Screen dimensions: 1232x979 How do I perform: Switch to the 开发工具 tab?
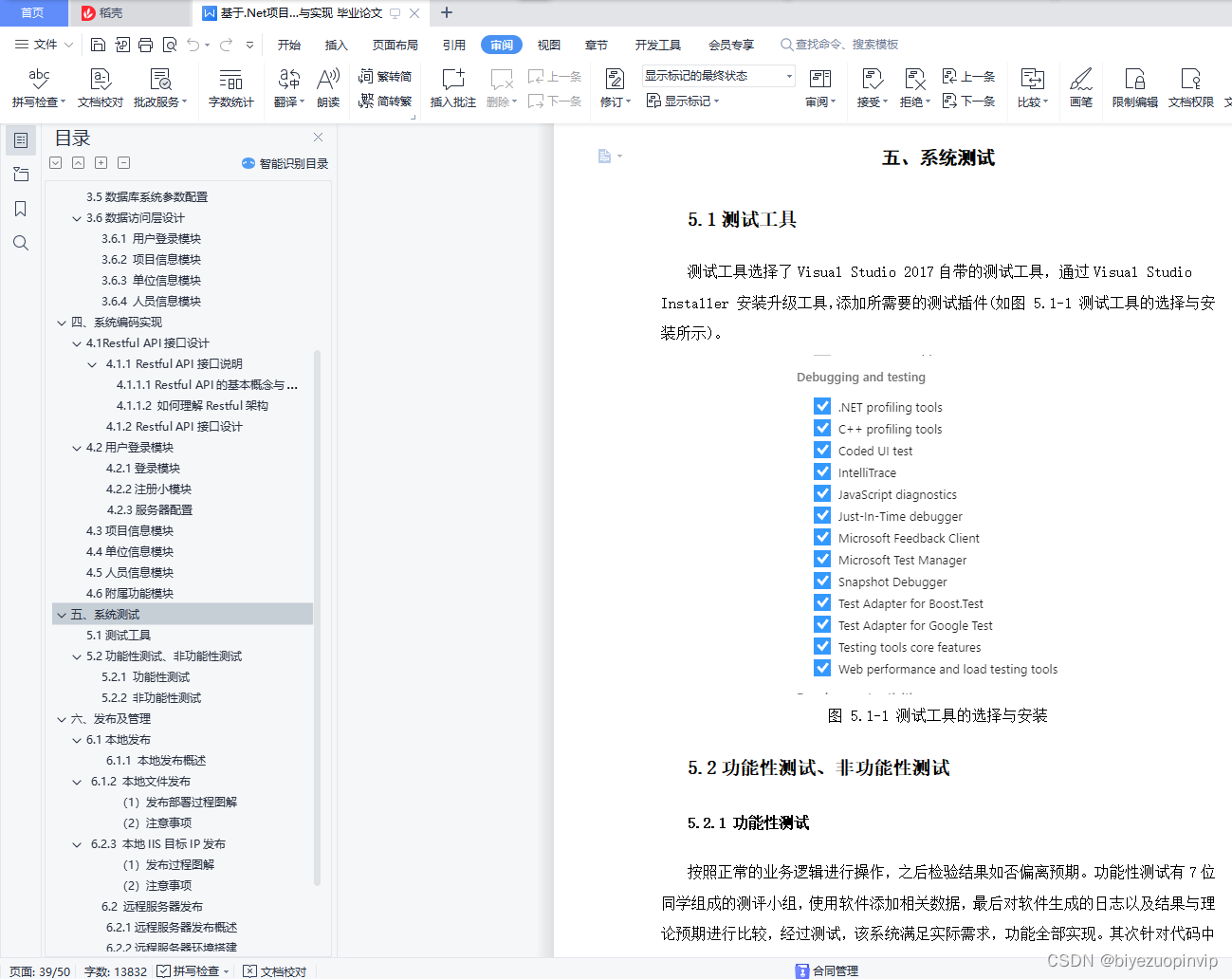point(658,45)
